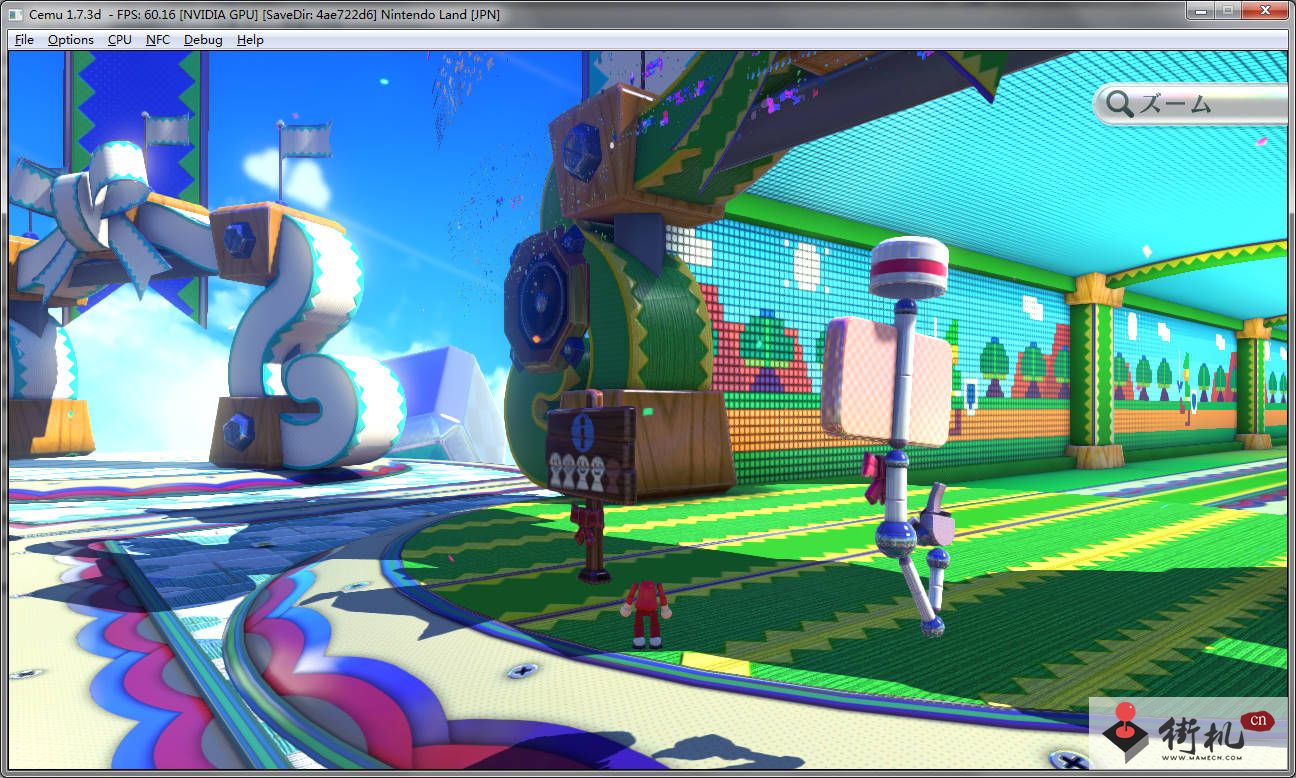Open the NFC menu
Screen dimensions: 1296x778
click(x=158, y=40)
